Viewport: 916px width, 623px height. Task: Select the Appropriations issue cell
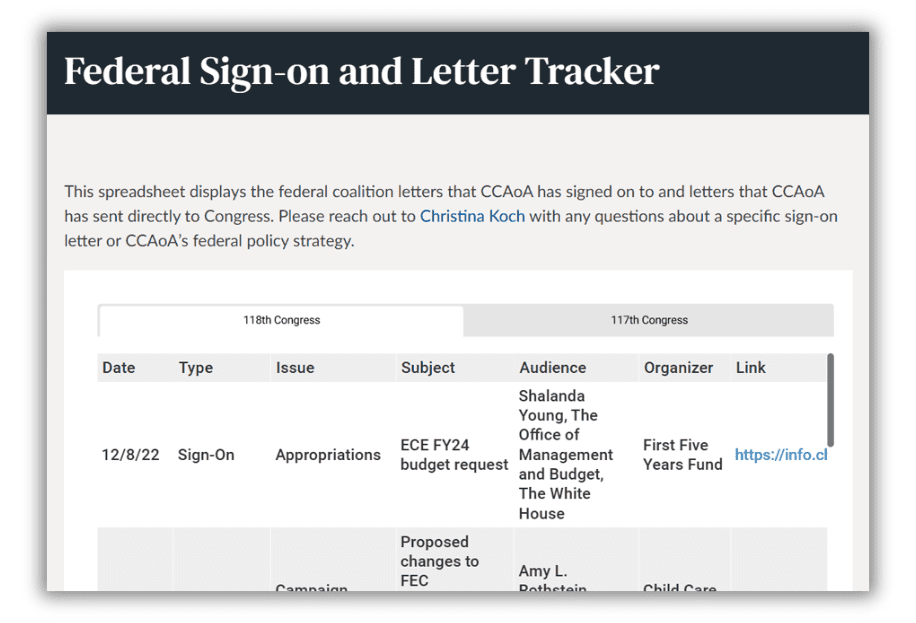(328, 455)
